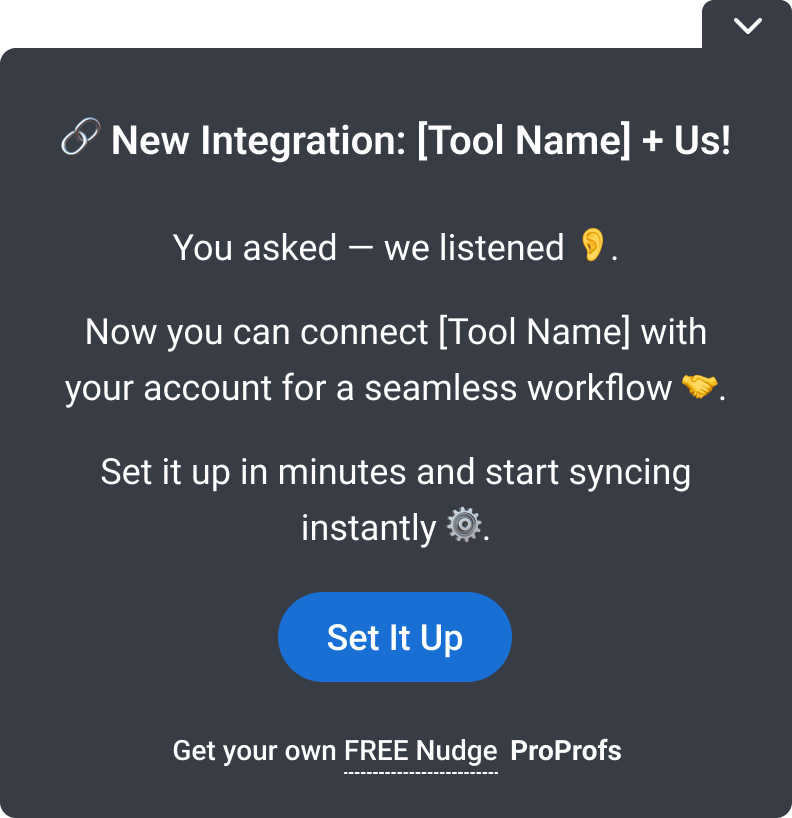
Task: Click the gear emoji after 'instantly'
Action: pos(463,526)
